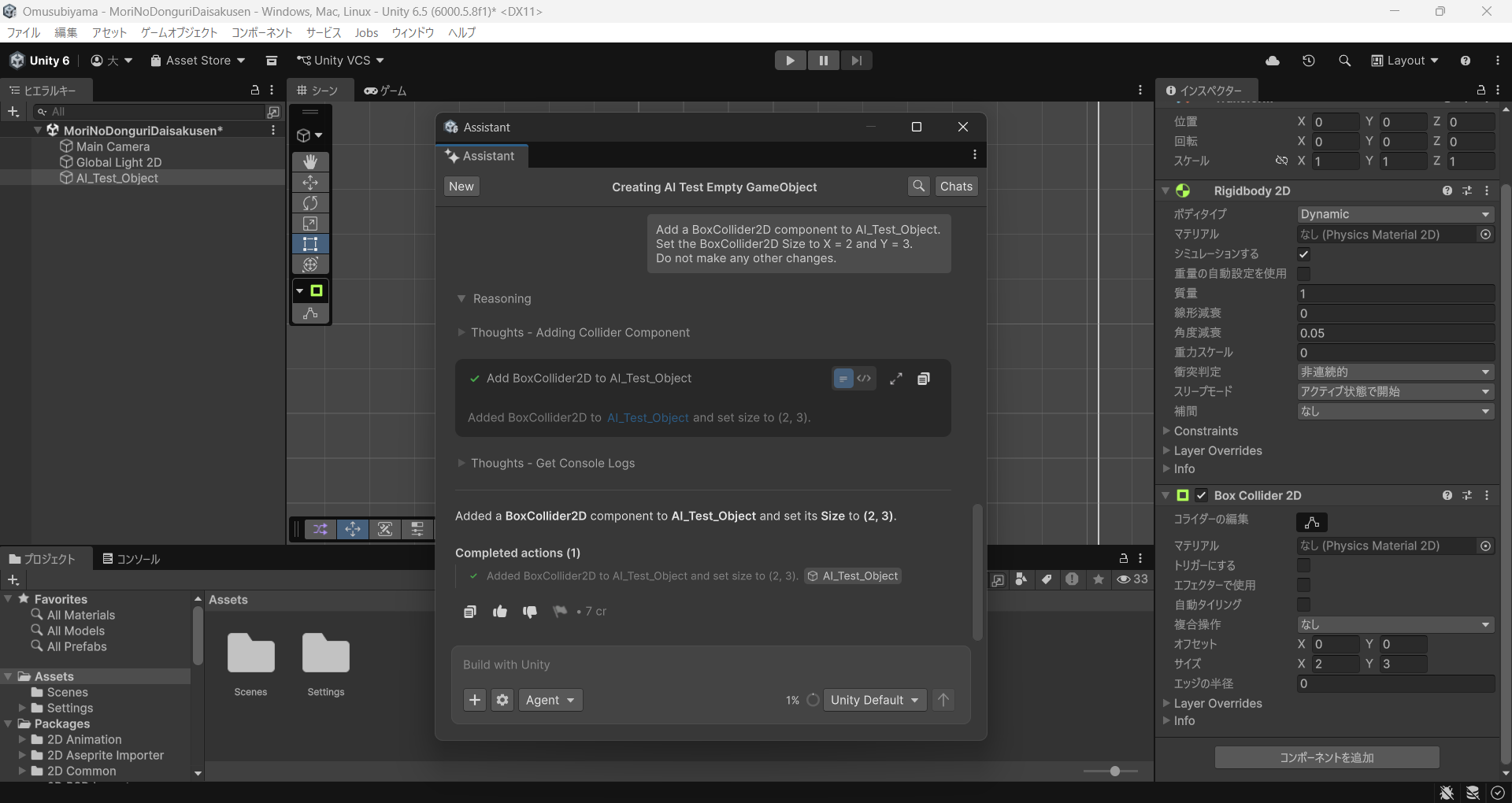Add attachment with plus button in Assistant
Screen dimensions: 1512x803
coord(475,700)
